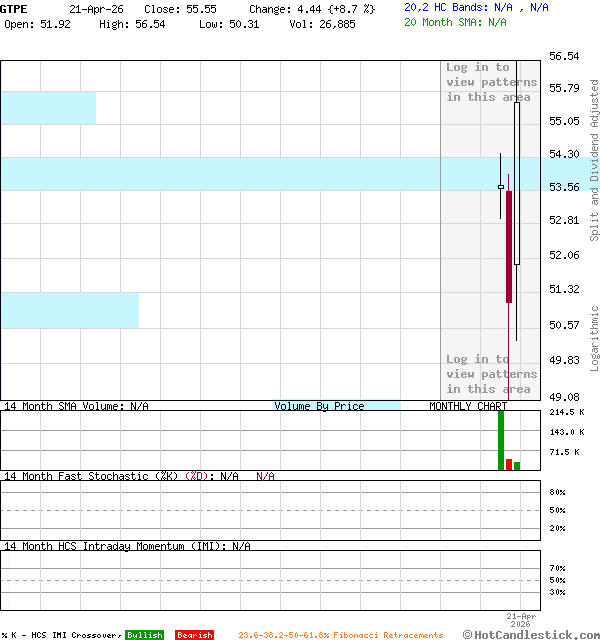
Task: Click the green Bullish legend badge
Action: (144, 635)
